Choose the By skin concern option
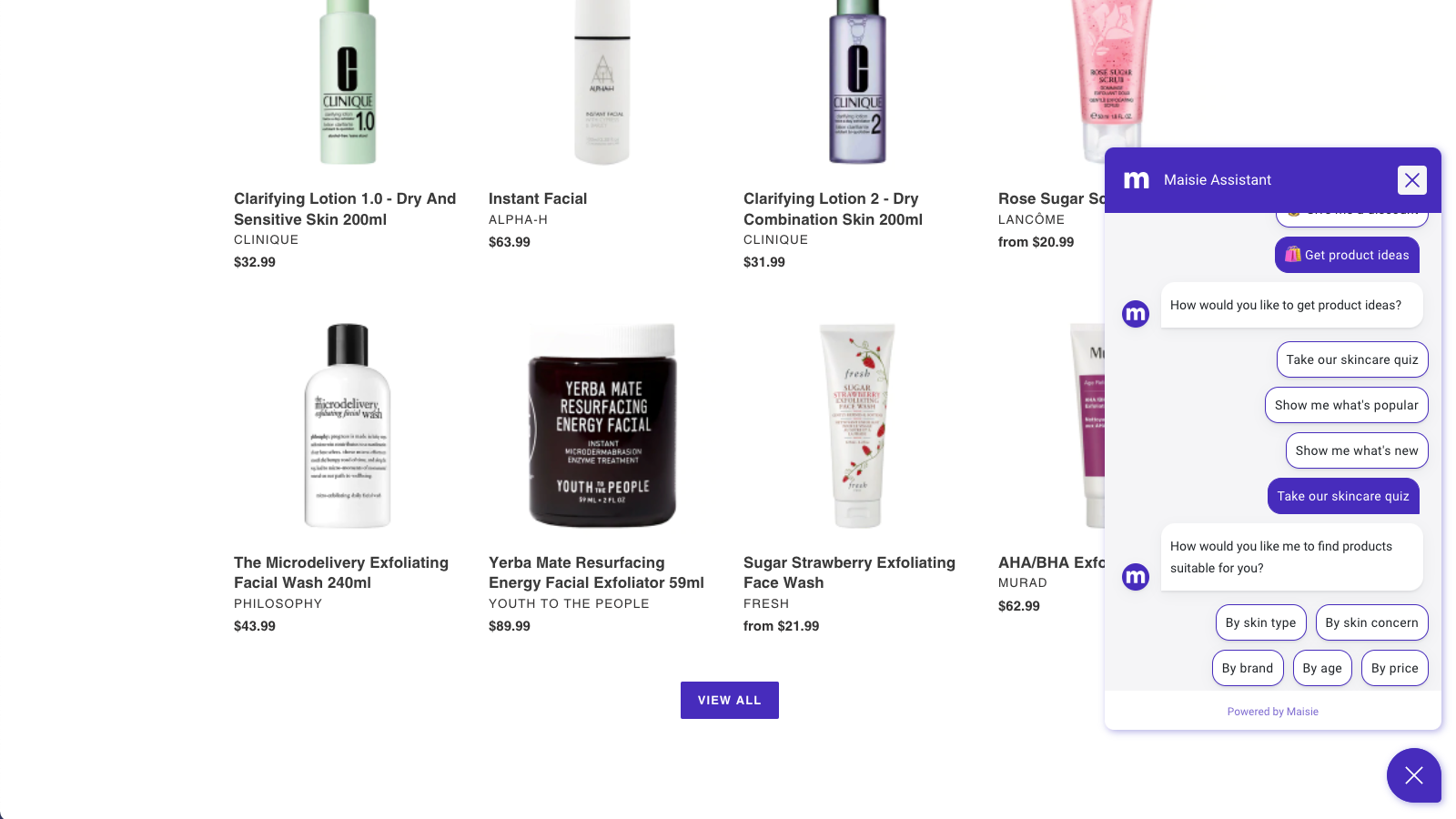Viewport: 1456px width, 819px height. tap(1371, 622)
